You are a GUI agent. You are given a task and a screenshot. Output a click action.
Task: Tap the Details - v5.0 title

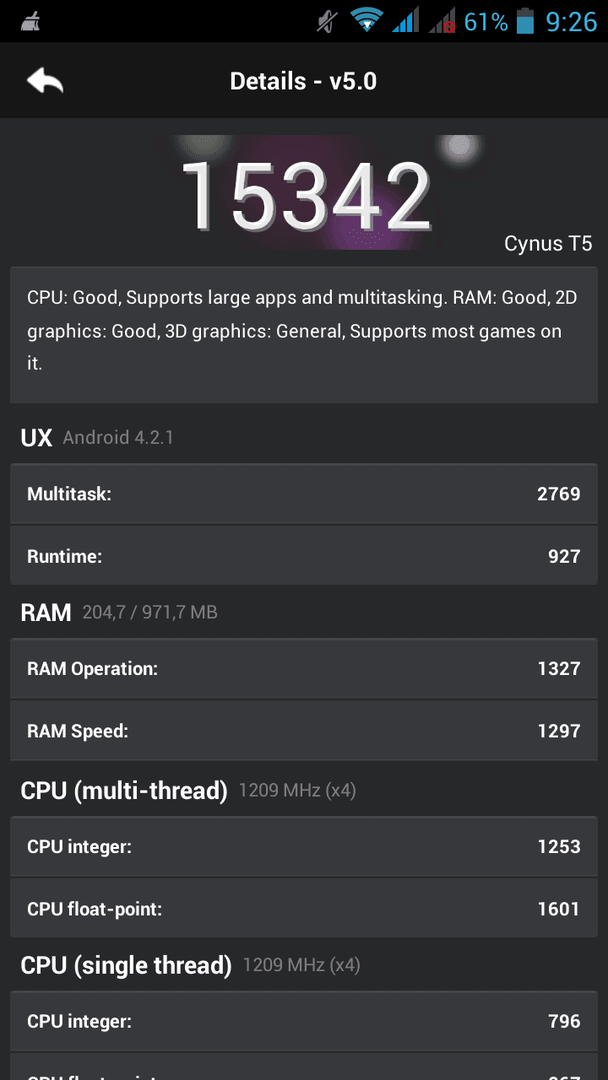click(x=304, y=81)
